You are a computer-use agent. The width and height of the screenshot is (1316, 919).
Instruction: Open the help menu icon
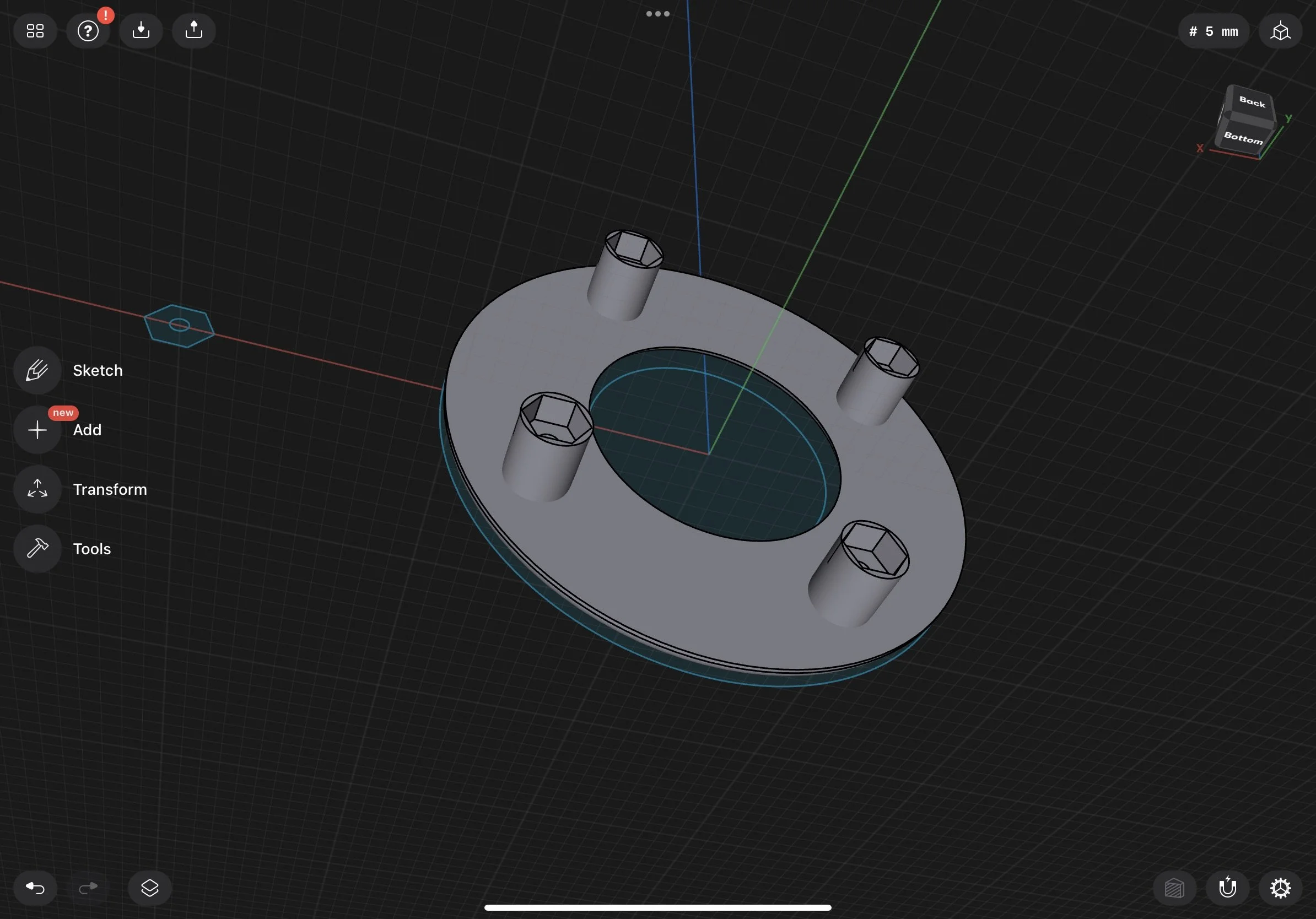coord(88,31)
